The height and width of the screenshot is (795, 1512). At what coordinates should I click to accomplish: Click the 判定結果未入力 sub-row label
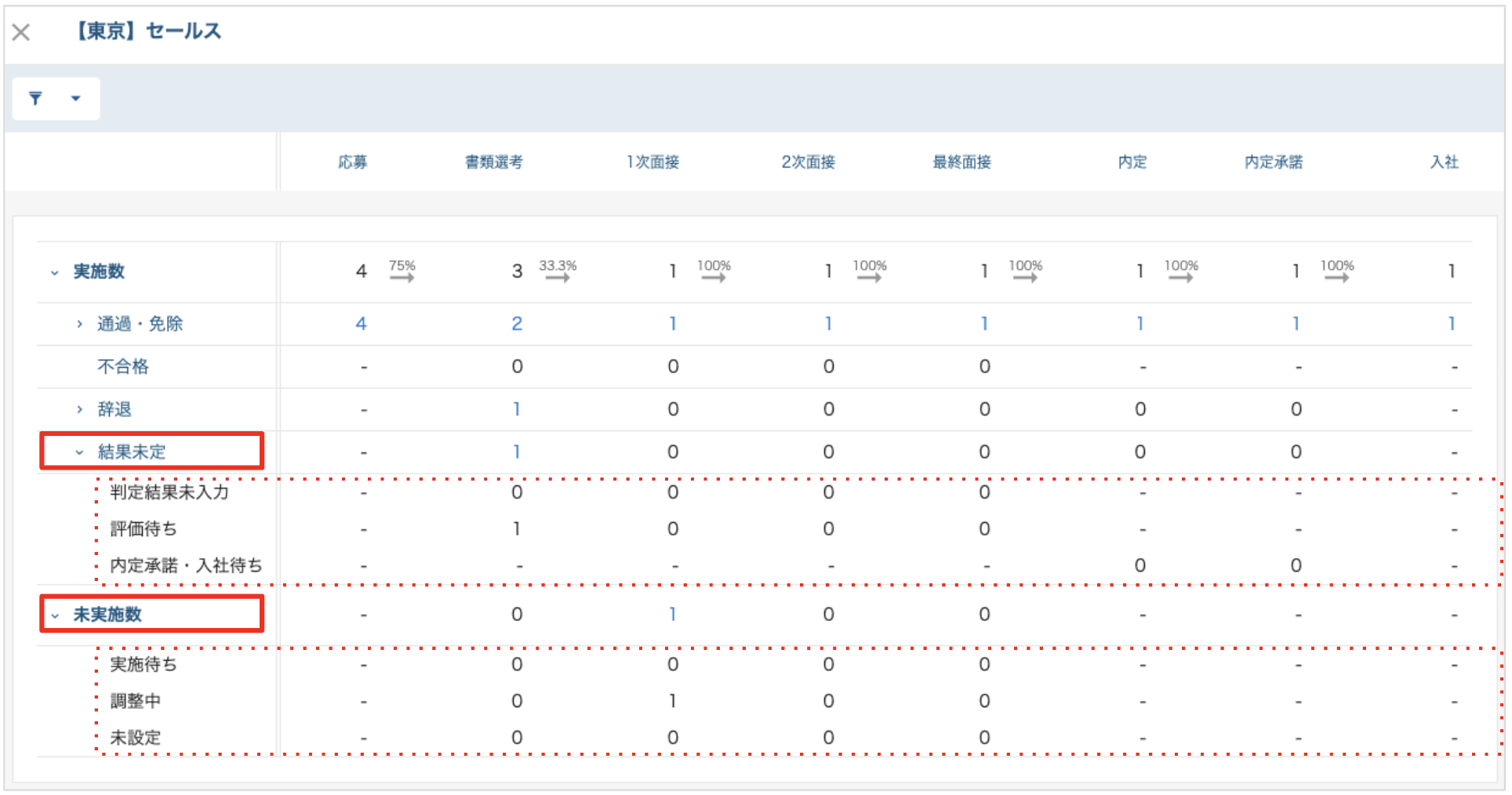tap(169, 492)
